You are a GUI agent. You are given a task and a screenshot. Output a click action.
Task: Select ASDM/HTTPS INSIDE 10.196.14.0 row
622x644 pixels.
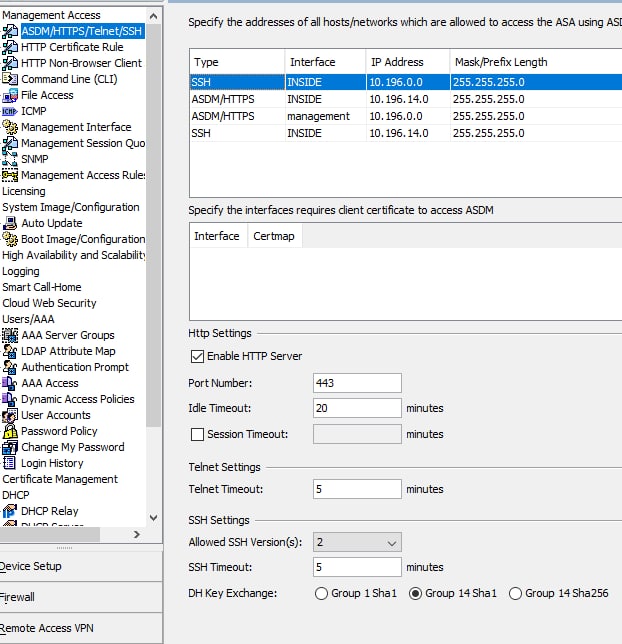[406, 99]
